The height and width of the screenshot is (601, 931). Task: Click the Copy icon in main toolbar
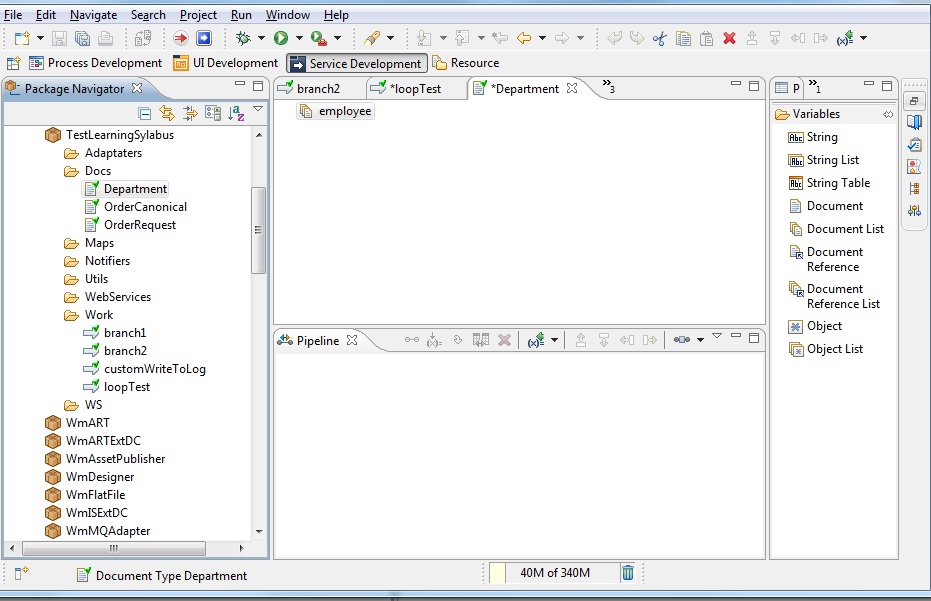click(683, 39)
